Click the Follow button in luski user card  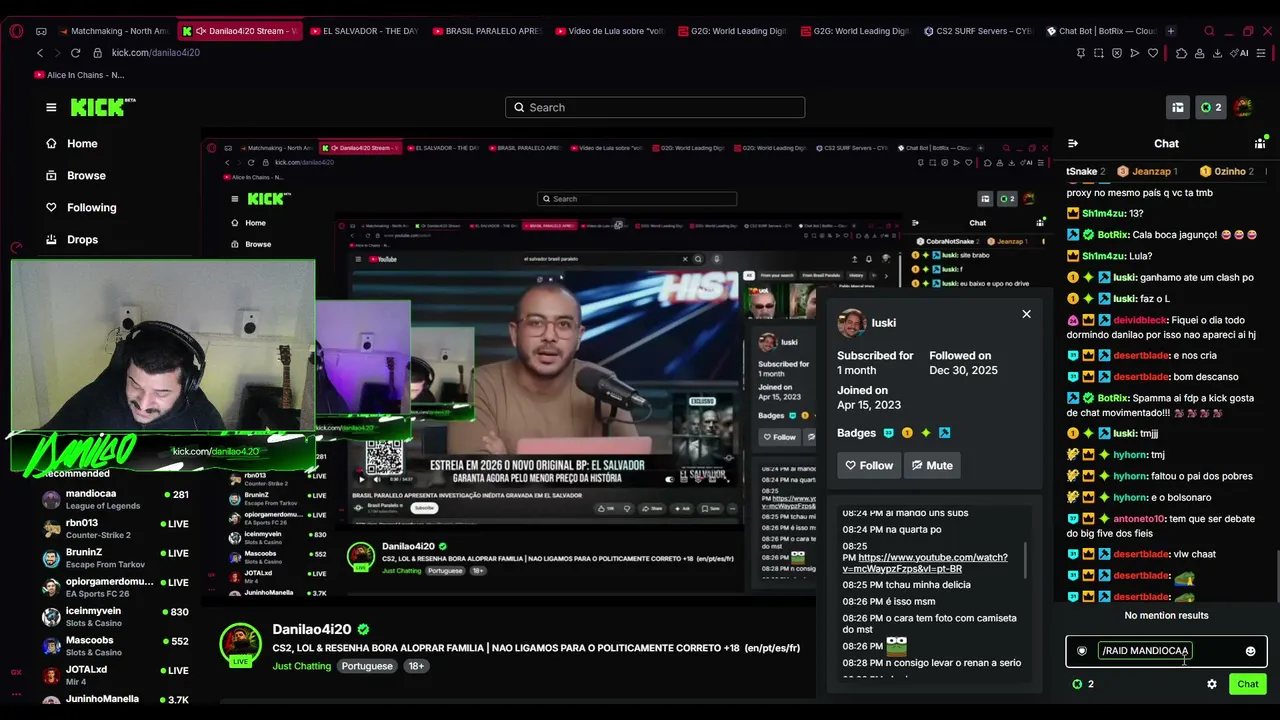point(869,465)
